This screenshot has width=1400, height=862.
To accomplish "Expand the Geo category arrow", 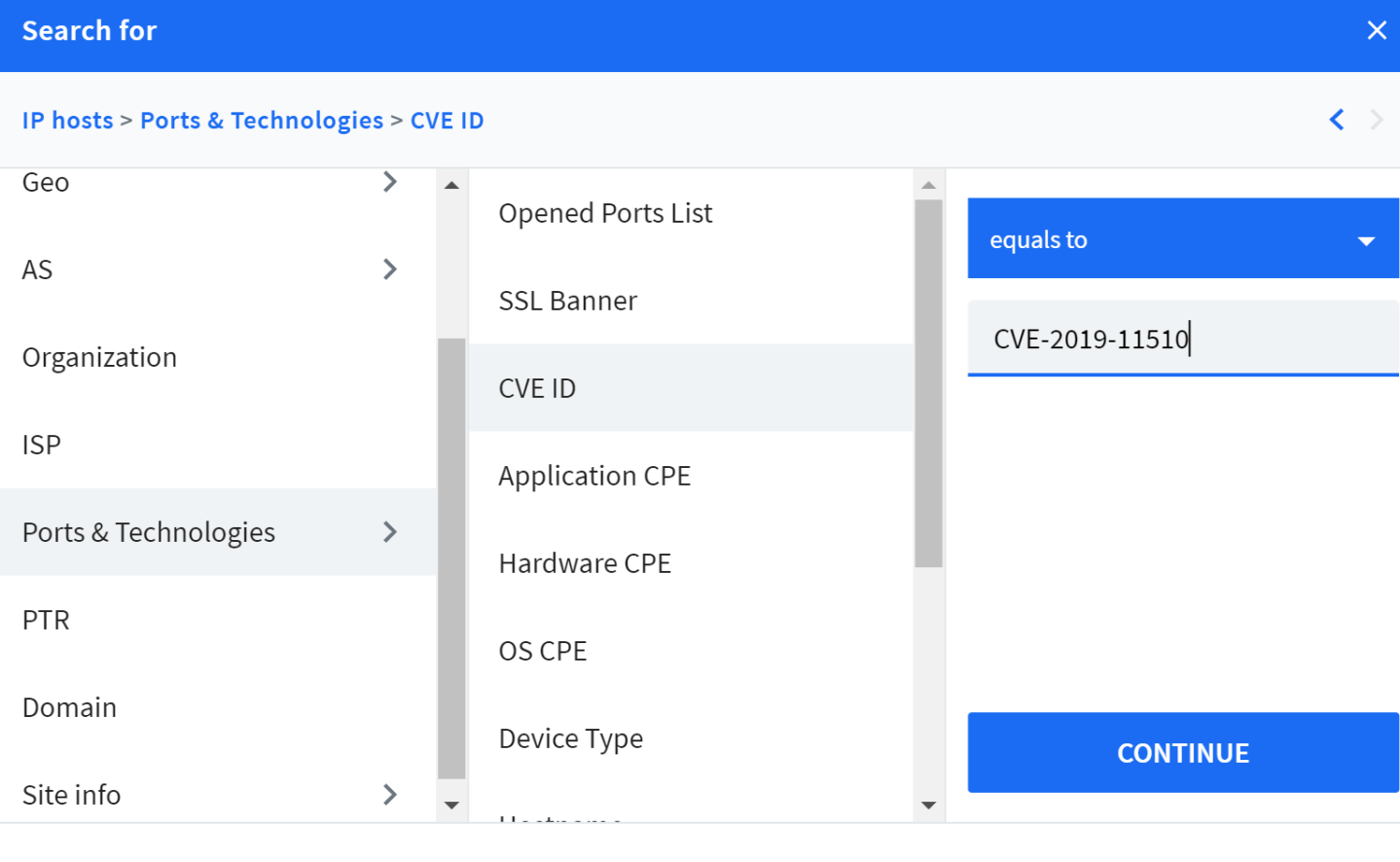I will point(389,182).
